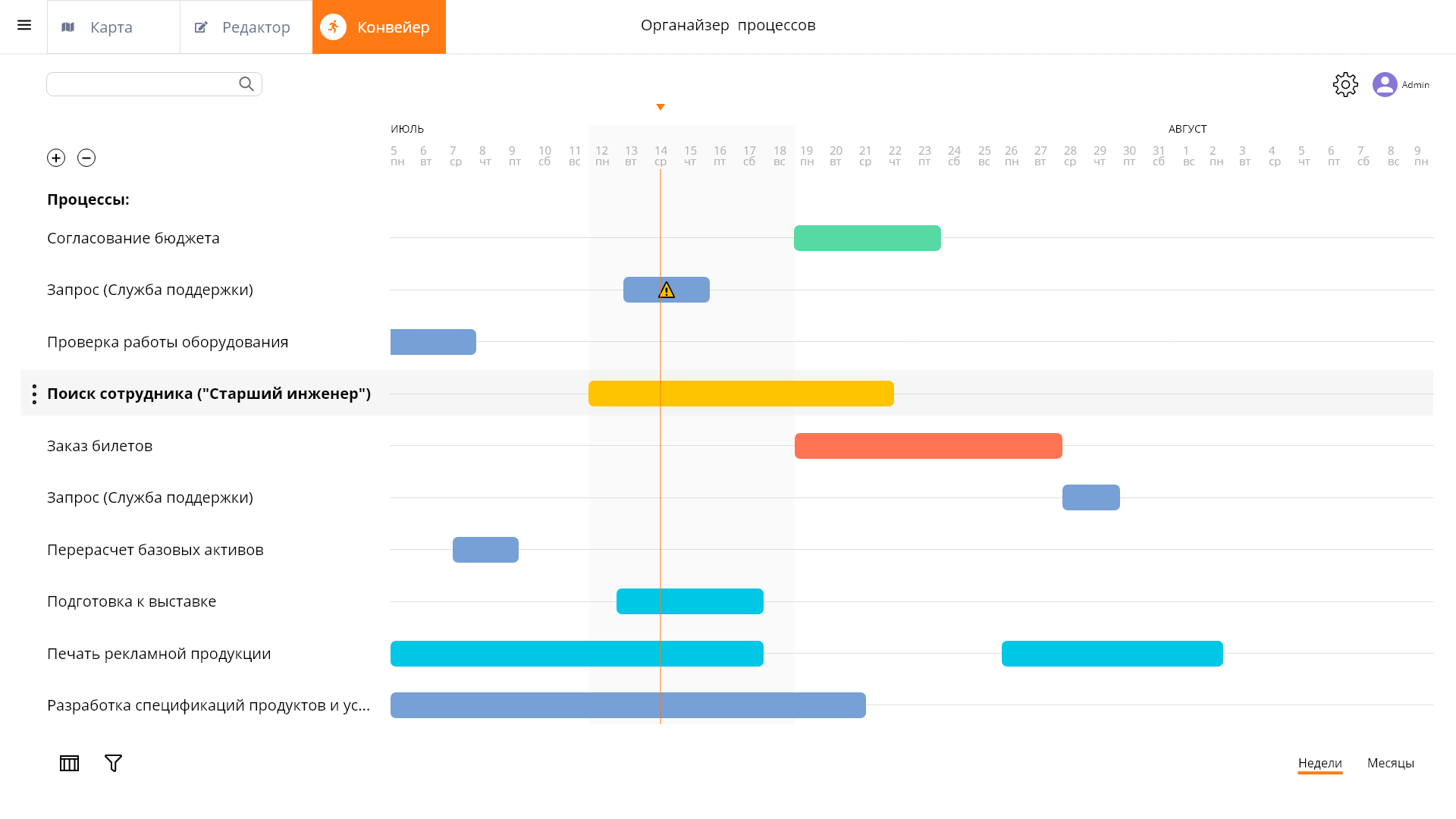1456x819 pixels.
Task: Select the green Согласование бюджета bar
Action: point(867,238)
